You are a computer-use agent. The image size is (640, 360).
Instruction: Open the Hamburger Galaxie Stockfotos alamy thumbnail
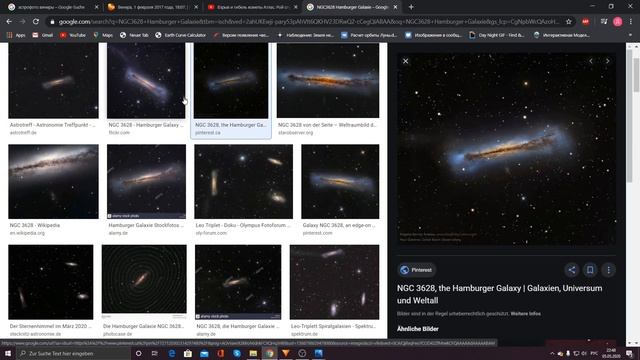[x=146, y=181]
